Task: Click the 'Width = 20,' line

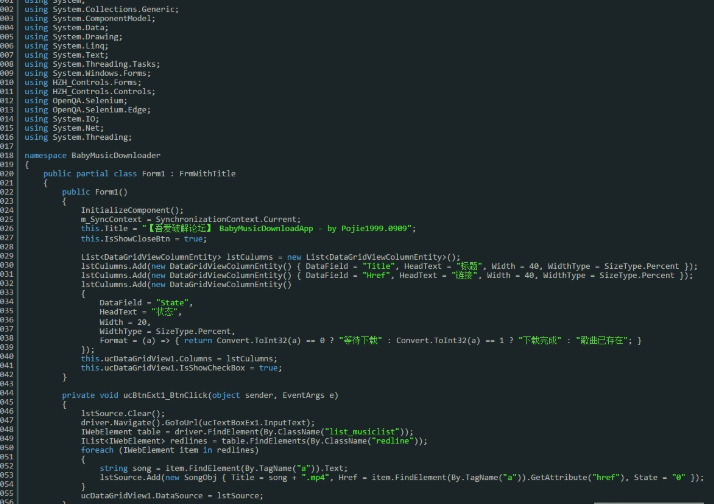Action: point(125,322)
